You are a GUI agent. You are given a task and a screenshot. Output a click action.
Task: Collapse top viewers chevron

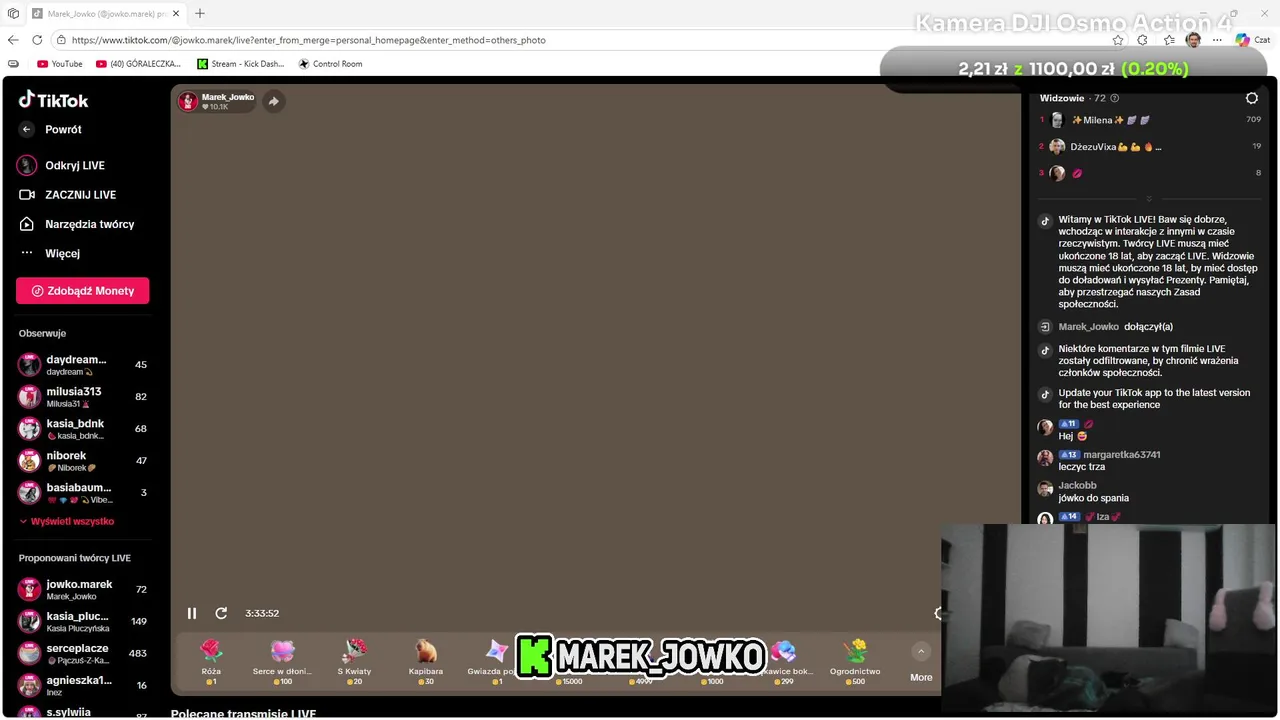[1149, 199]
